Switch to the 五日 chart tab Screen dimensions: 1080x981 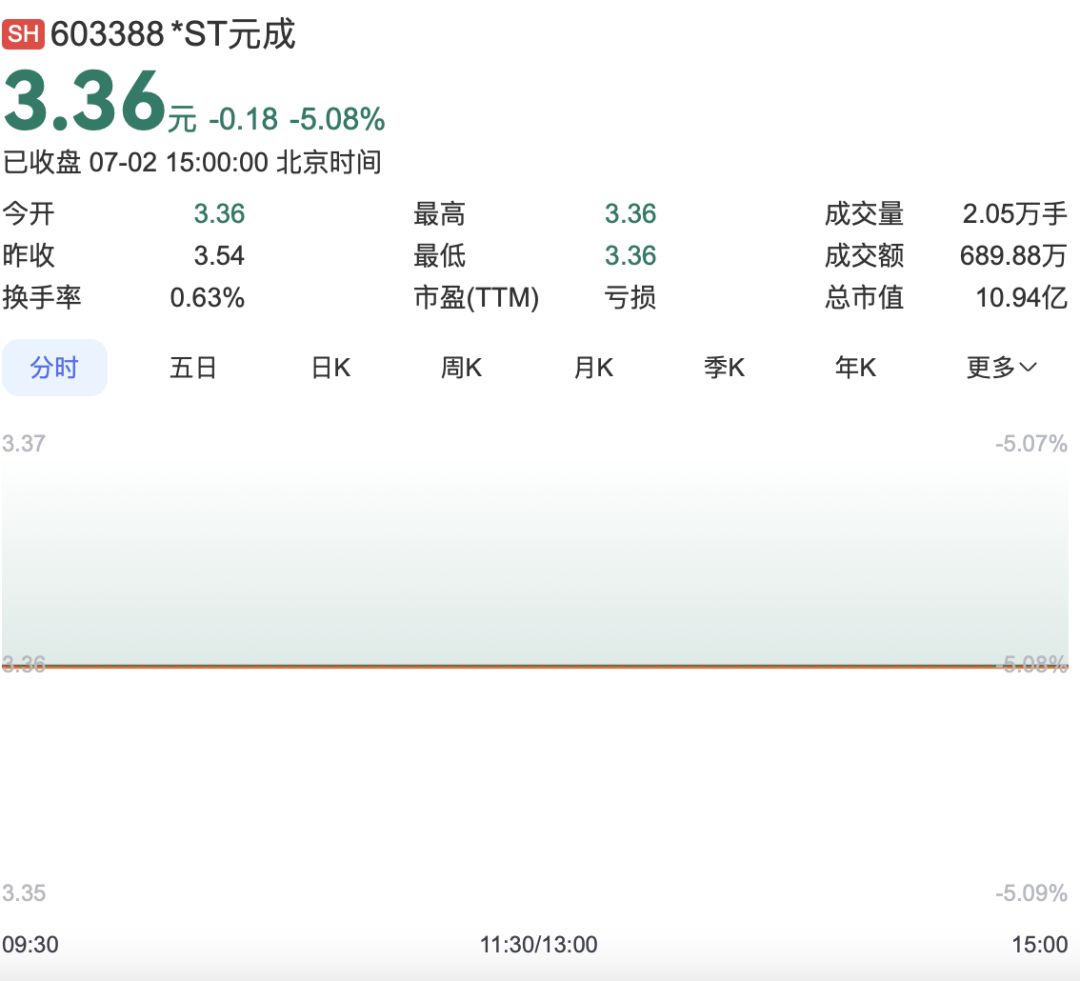pos(193,368)
